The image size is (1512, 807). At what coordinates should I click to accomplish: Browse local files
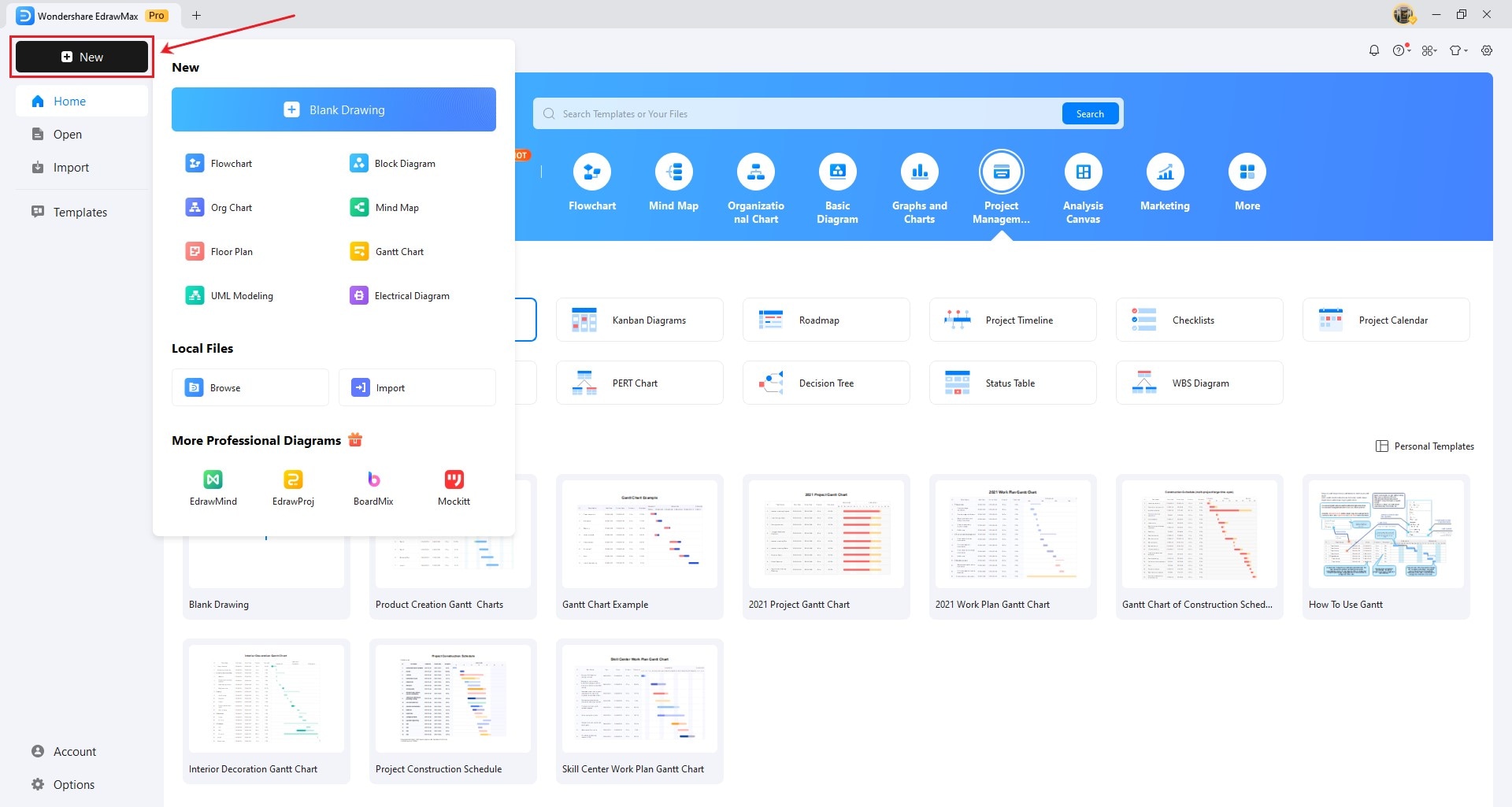[x=250, y=387]
